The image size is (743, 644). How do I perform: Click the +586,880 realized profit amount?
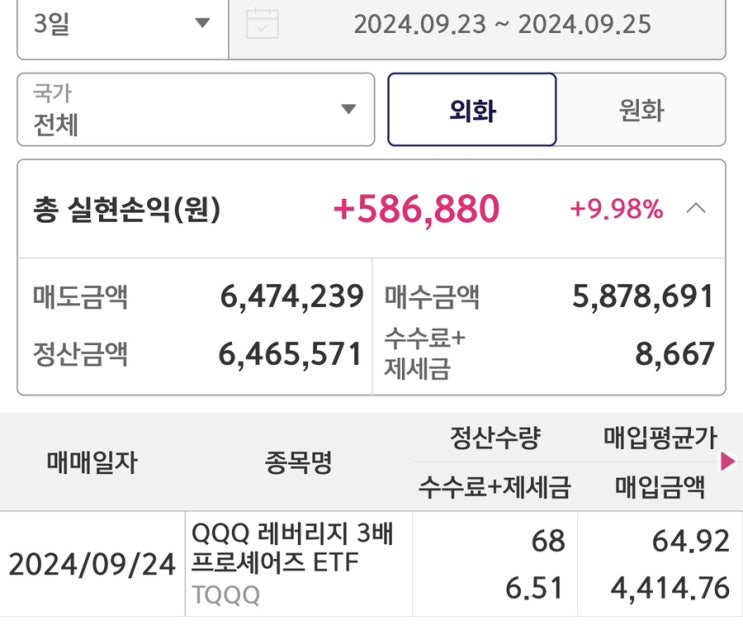[x=416, y=209]
